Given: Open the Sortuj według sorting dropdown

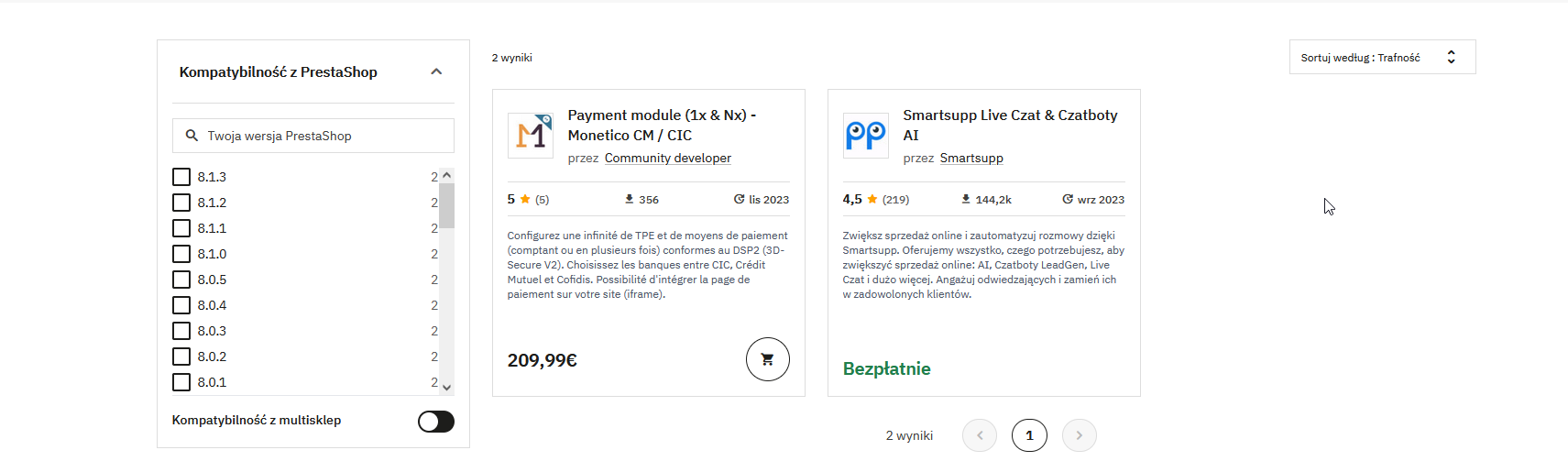Looking at the screenshot, I should coord(1381,57).
